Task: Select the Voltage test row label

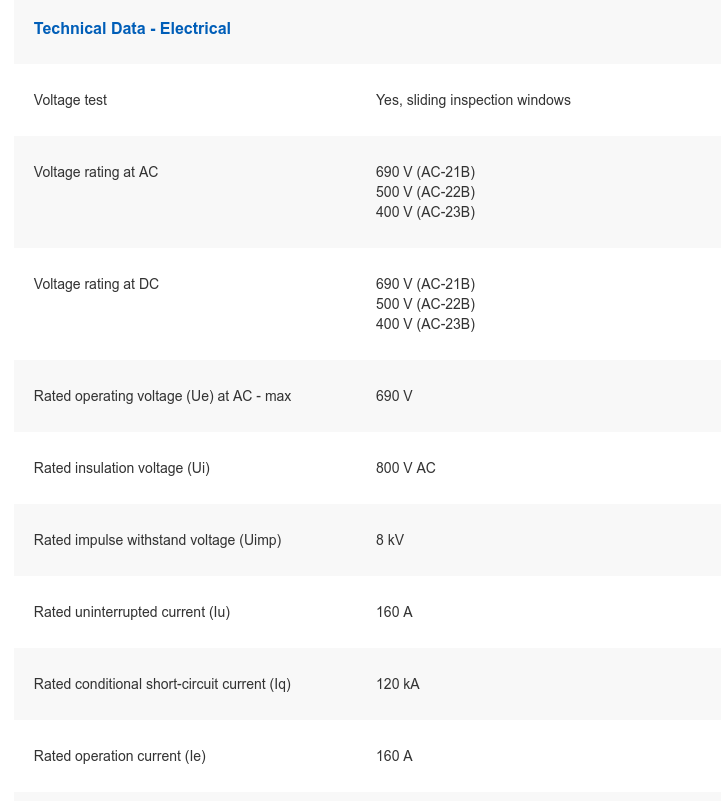Action: 70,100
